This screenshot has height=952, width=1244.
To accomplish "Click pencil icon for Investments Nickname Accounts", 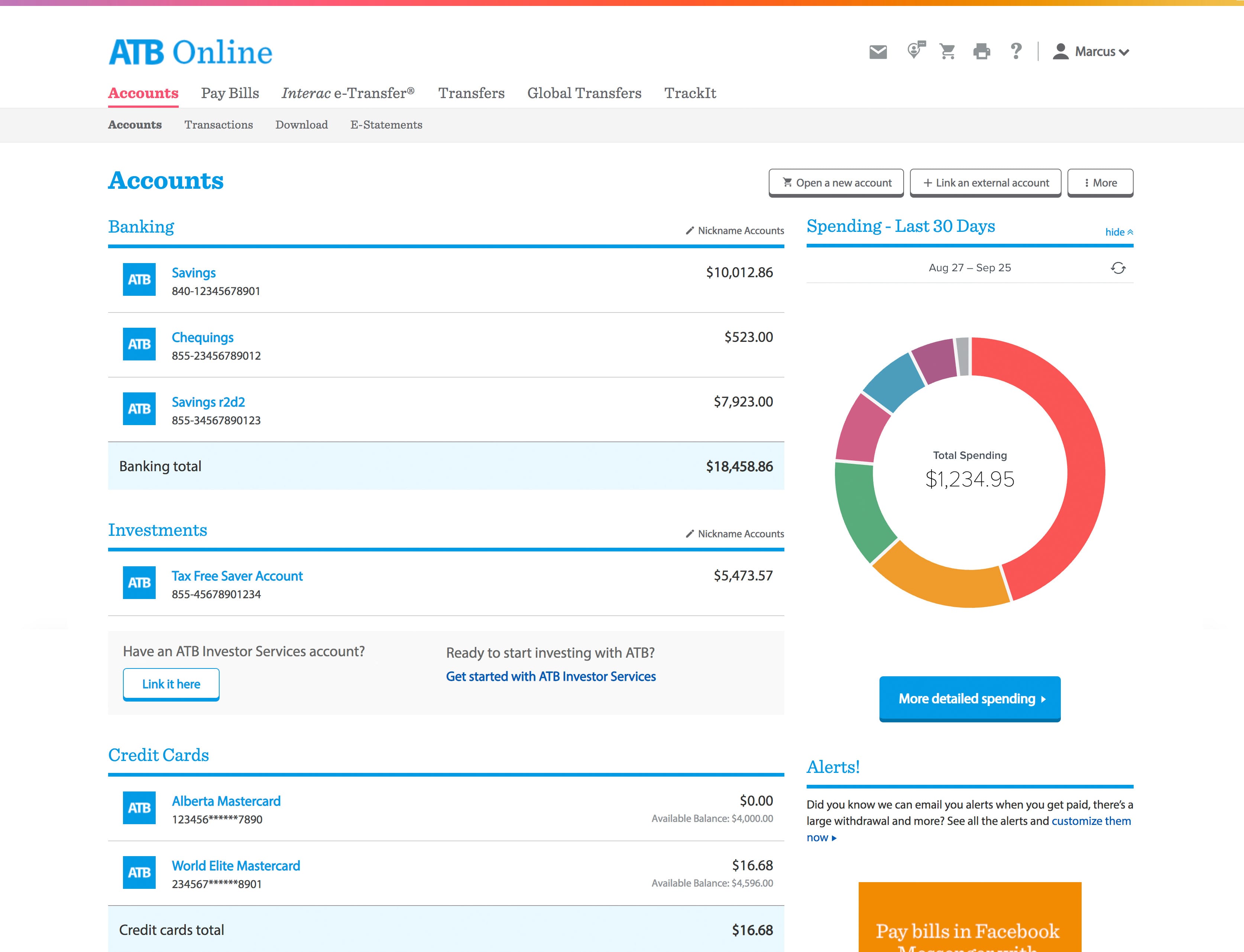I will pos(690,534).
